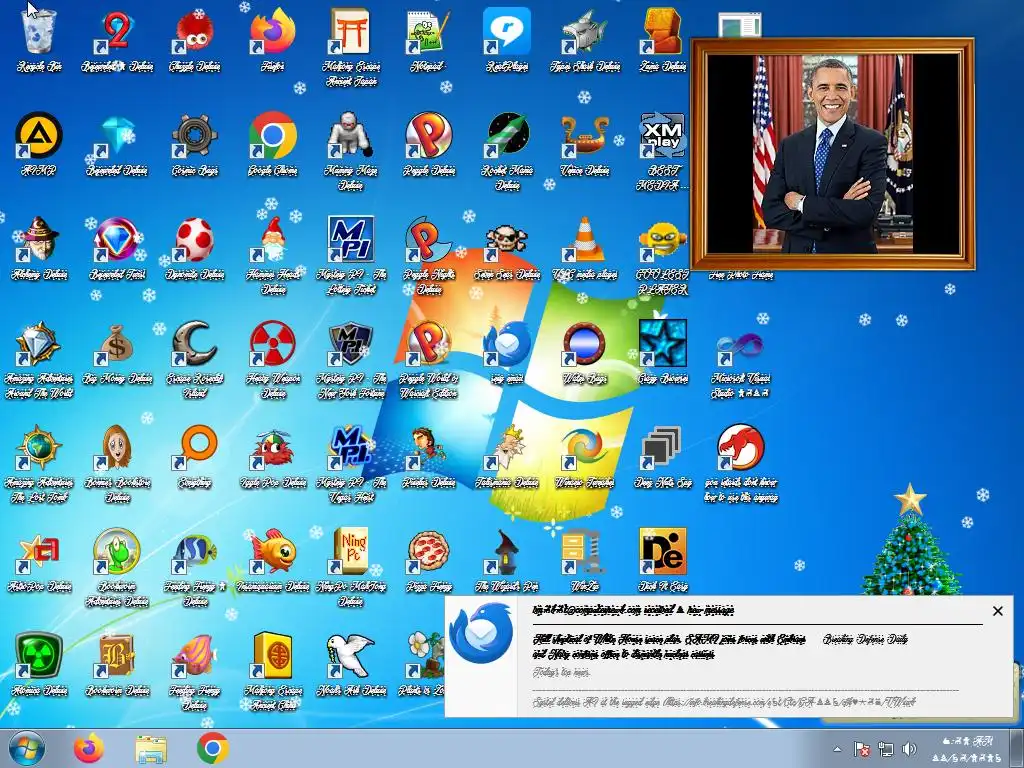Open the orange De tile icon
This screenshot has width=1024, height=768.
(663, 551)
